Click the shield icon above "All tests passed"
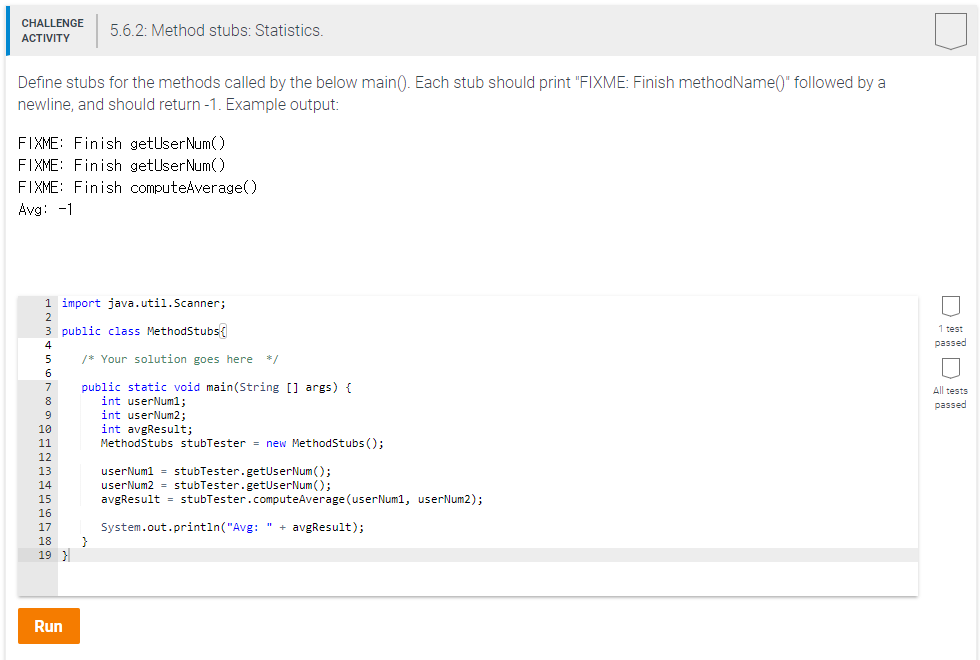The height and width of the screenshot is (660, 980). [x=949, y=369]
